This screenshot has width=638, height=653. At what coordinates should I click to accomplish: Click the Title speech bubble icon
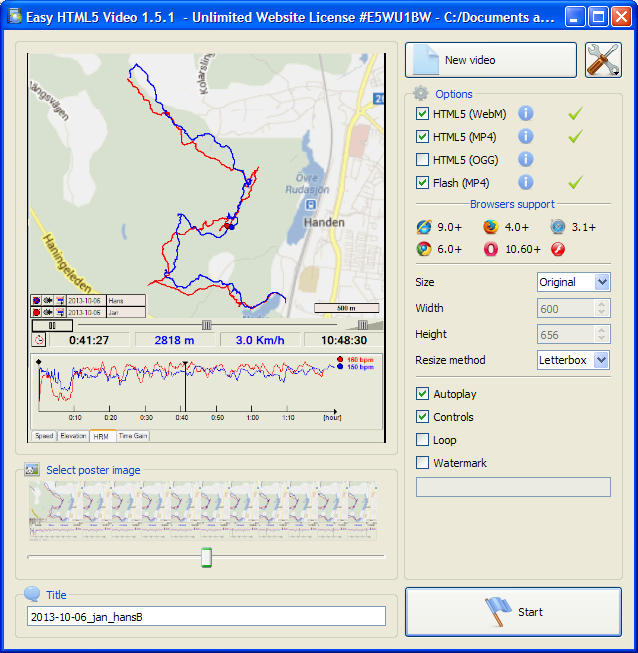32,593
